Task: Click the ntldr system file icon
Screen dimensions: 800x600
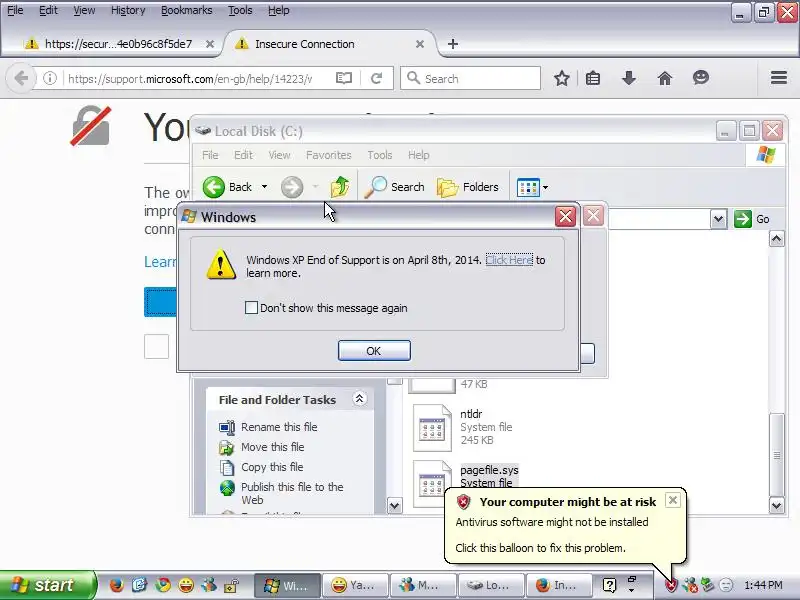Action: coord(432,428)
